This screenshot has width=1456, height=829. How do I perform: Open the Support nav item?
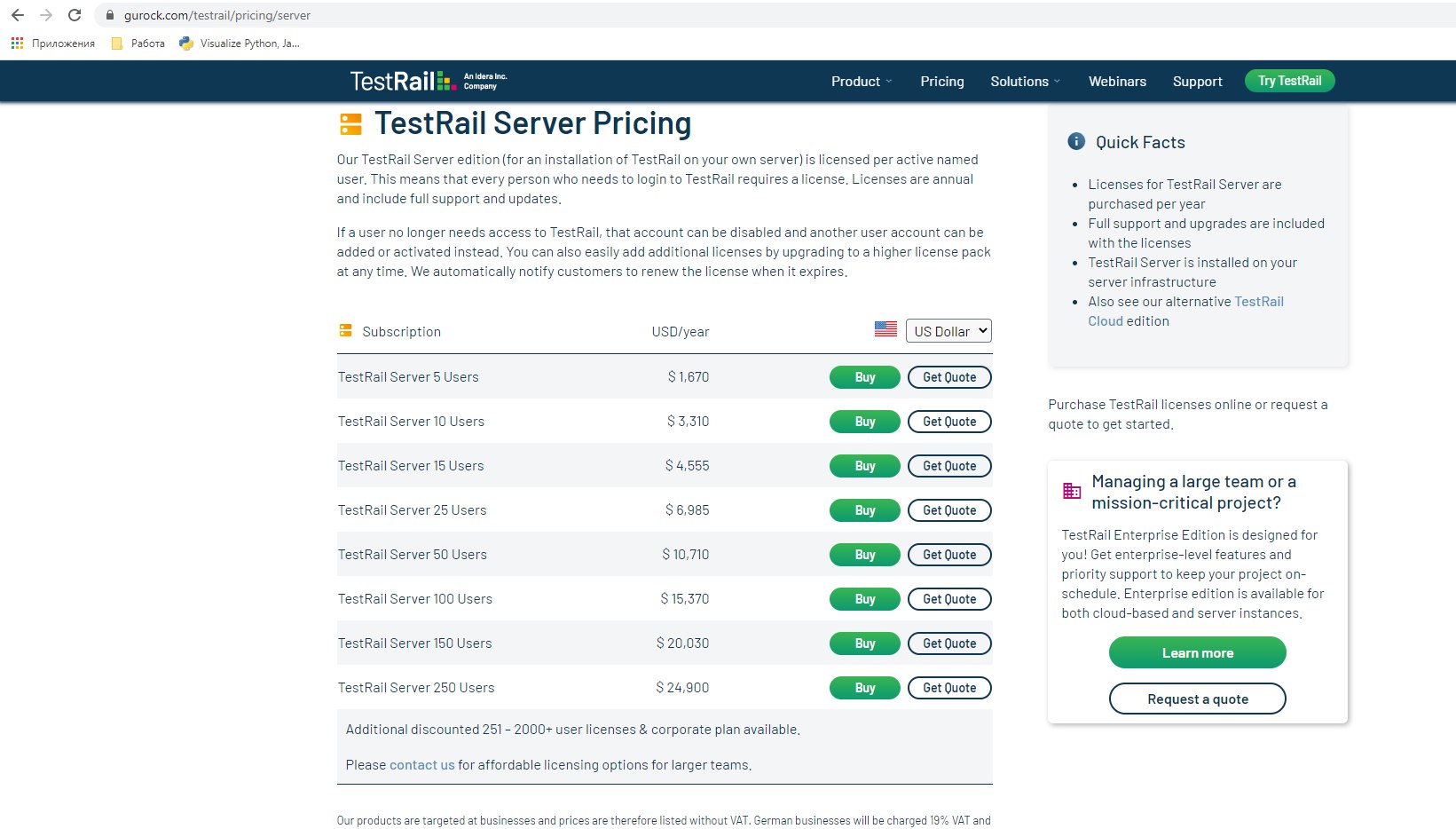1197,81
